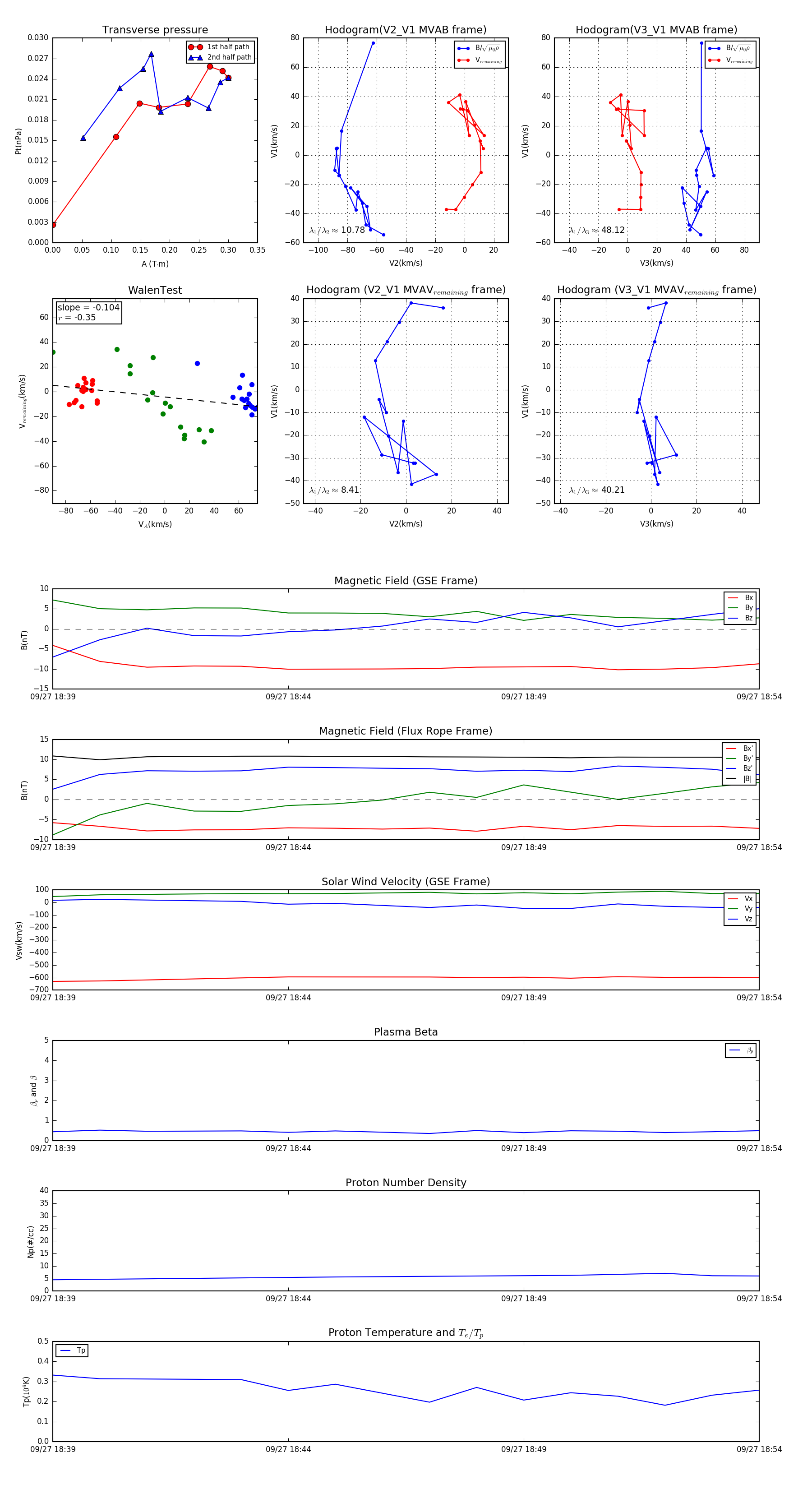Select 'Bz' legend entry in GSE magnetic plot

tap(740, 619)
